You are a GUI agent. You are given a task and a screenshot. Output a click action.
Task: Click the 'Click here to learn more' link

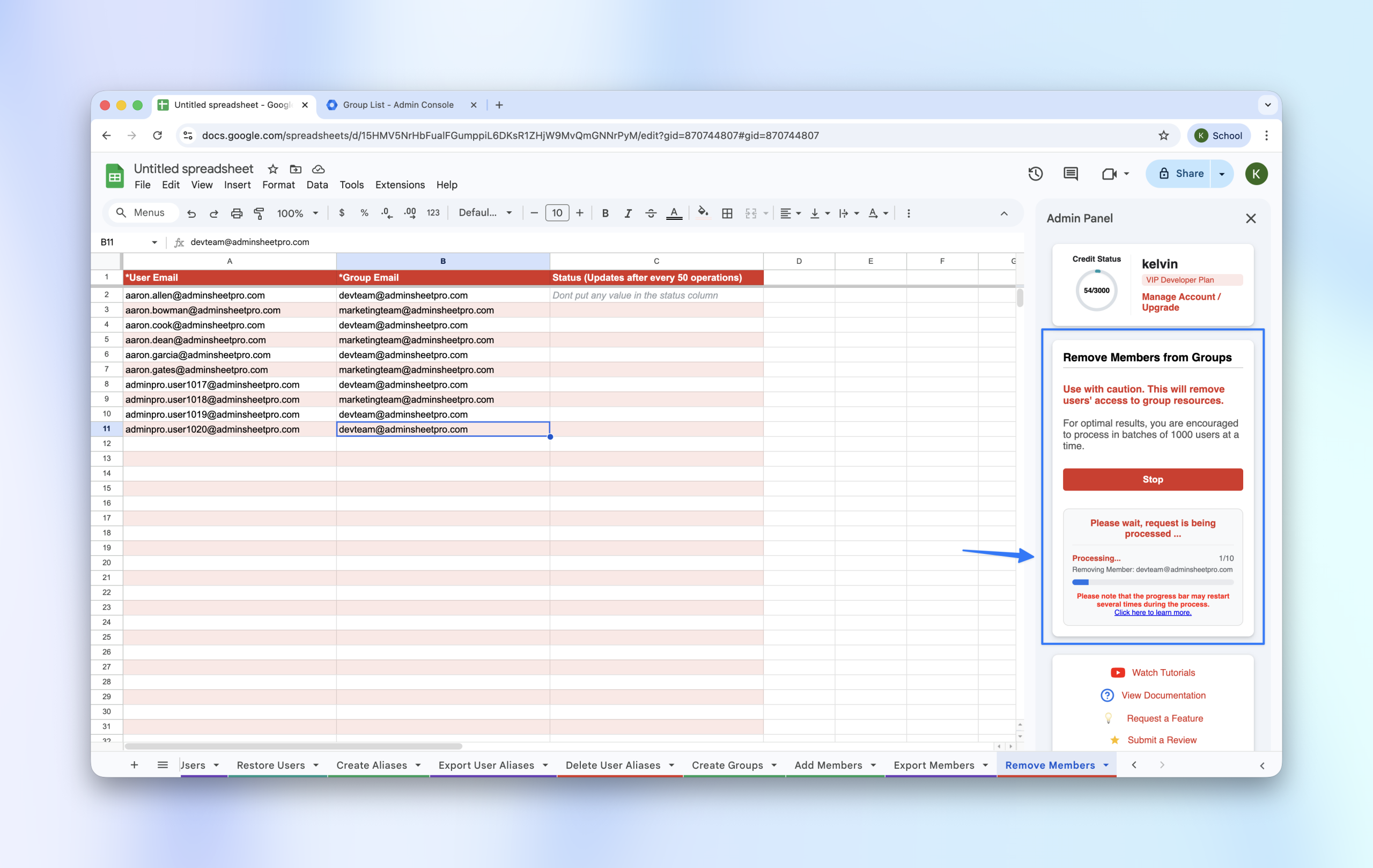pos(1153,613)
